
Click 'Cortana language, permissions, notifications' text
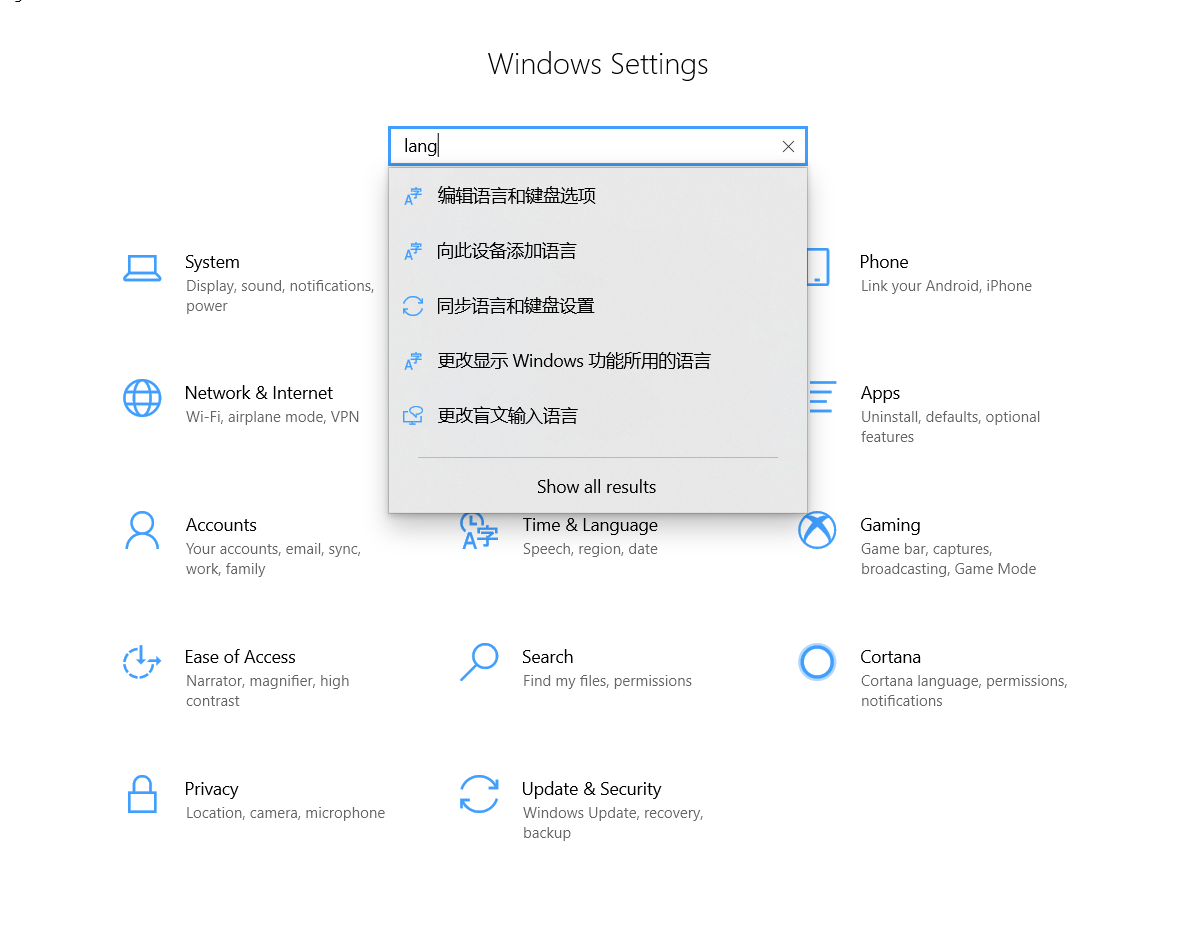[x=964, y=691]
